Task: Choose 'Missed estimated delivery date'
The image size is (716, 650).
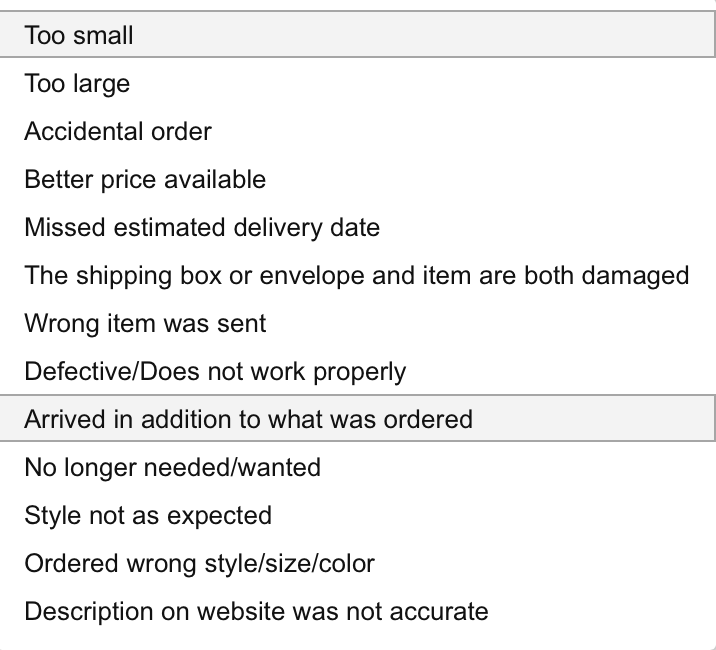Action: [x=202, y=228]
